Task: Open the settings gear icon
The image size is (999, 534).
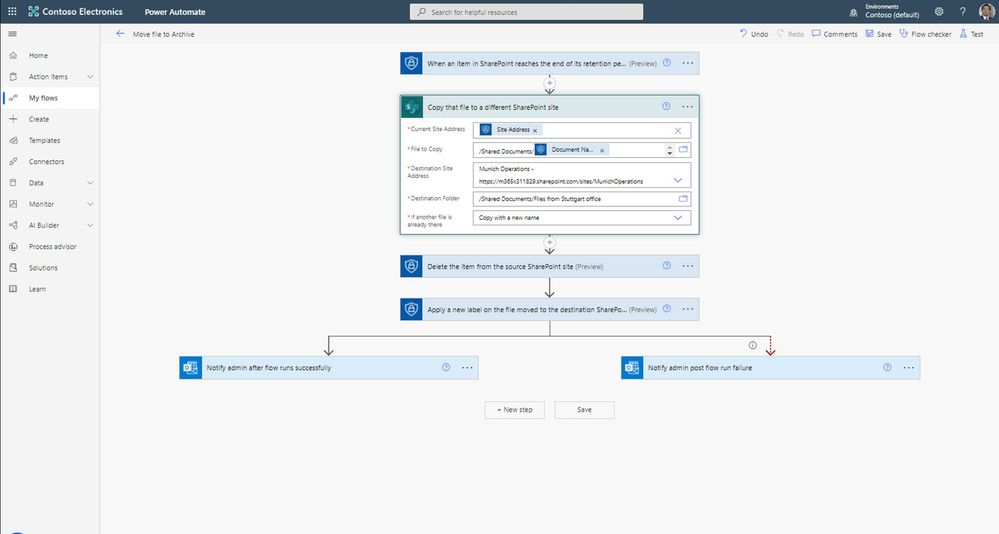Action: click(939, 11)
